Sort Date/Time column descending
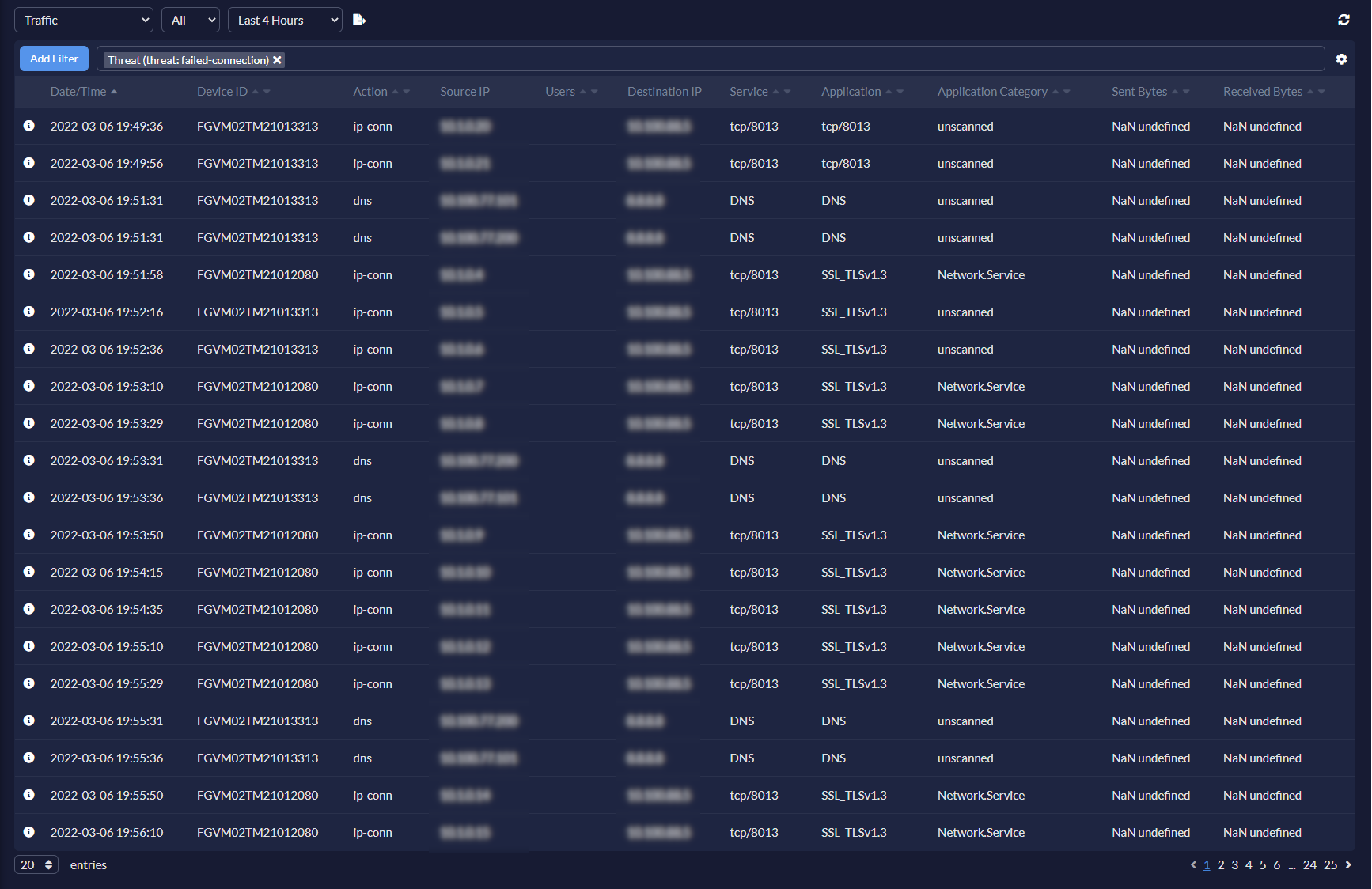Screen dimensions: 1372x889 [116, 94]
